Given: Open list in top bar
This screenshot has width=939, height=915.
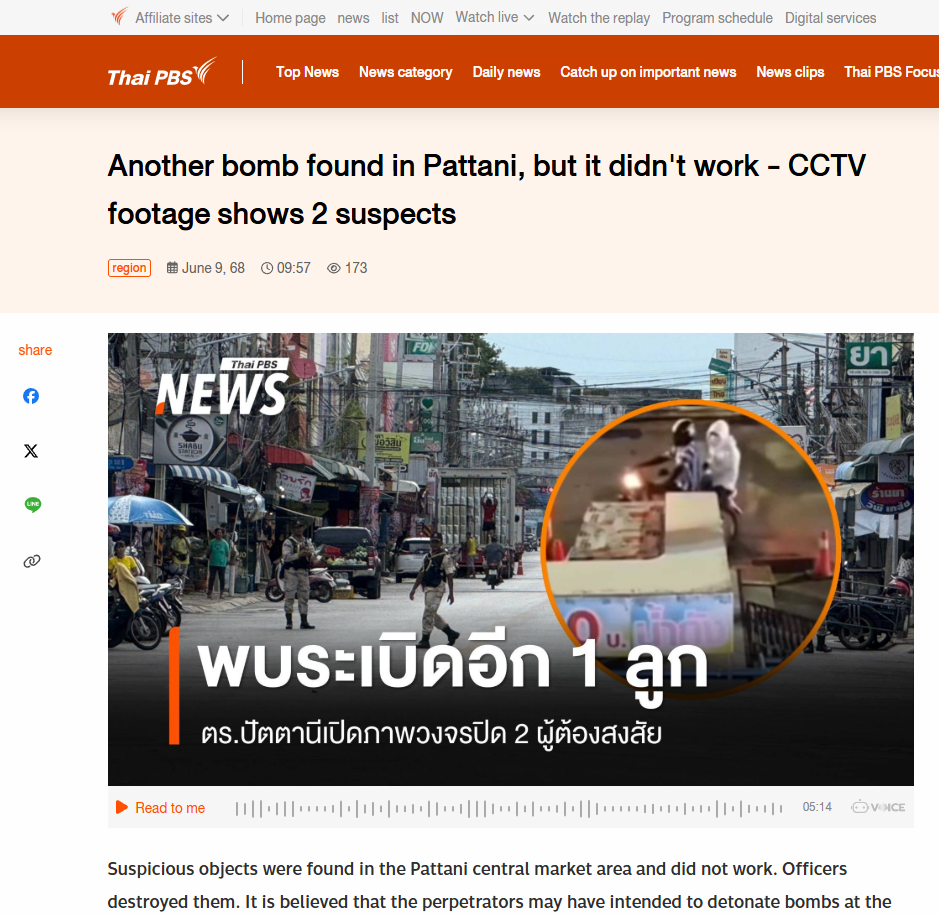Looking at the screenshot, I should pos(390,18).
